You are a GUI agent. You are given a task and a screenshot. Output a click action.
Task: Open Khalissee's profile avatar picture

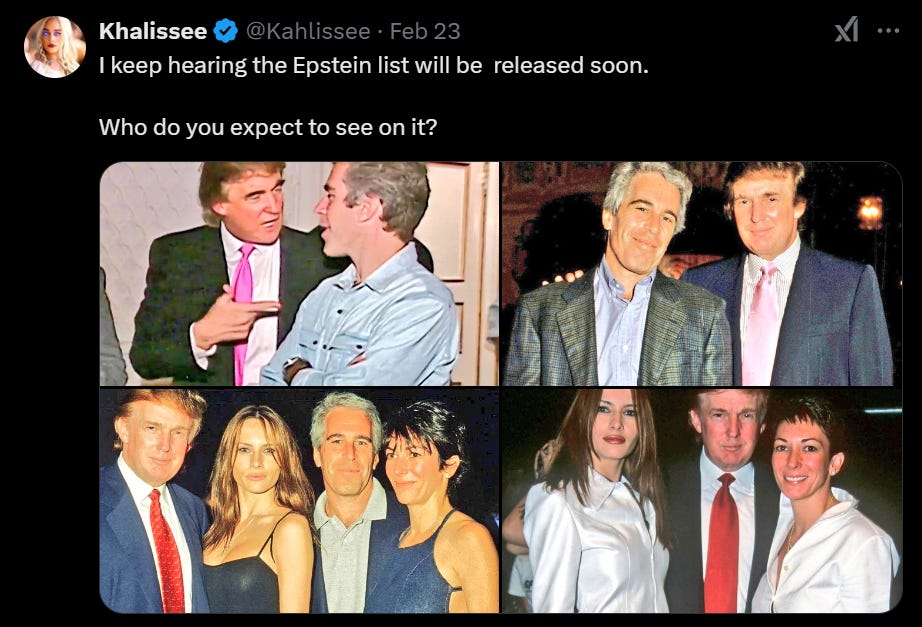[x=55, y=47]
